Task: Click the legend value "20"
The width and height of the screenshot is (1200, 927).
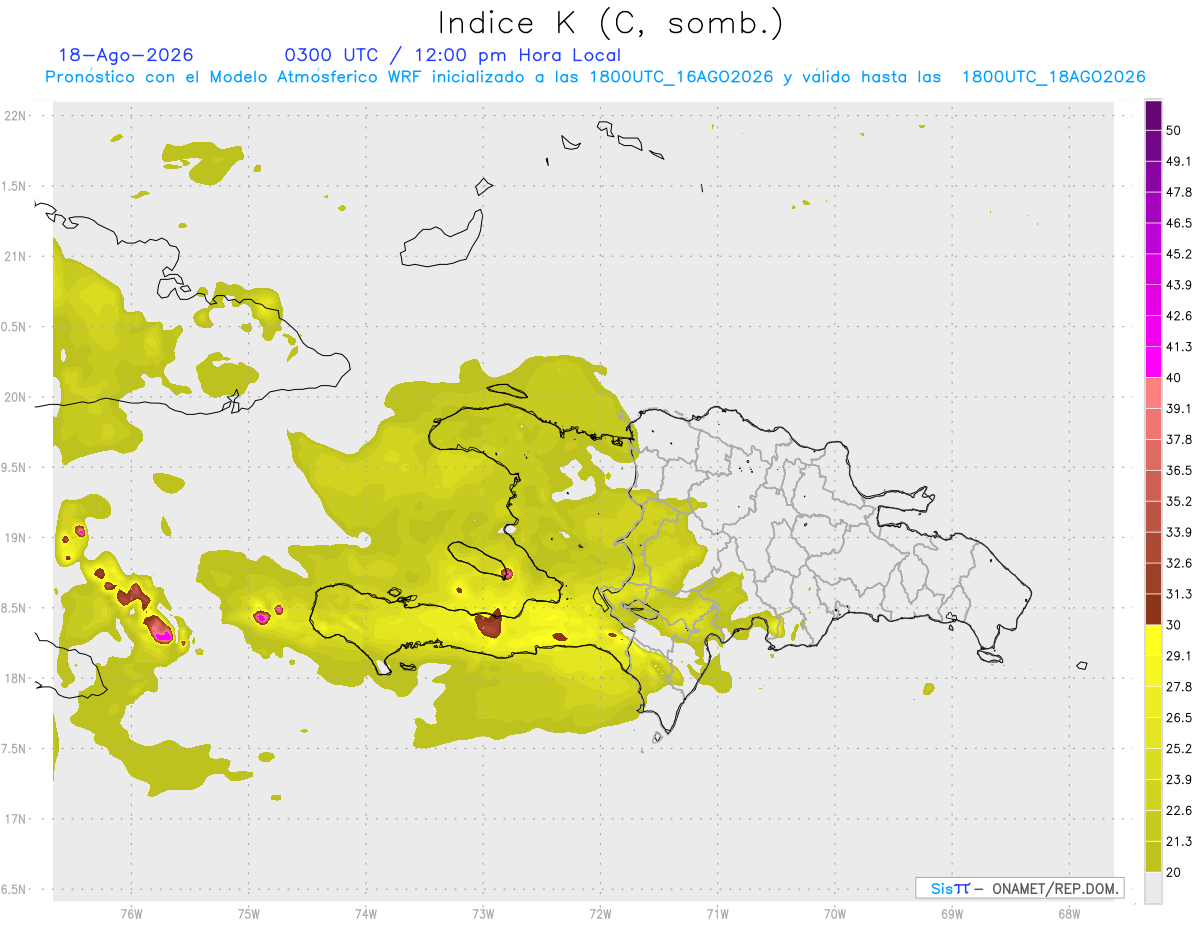Action: (x=1173, y=873)
